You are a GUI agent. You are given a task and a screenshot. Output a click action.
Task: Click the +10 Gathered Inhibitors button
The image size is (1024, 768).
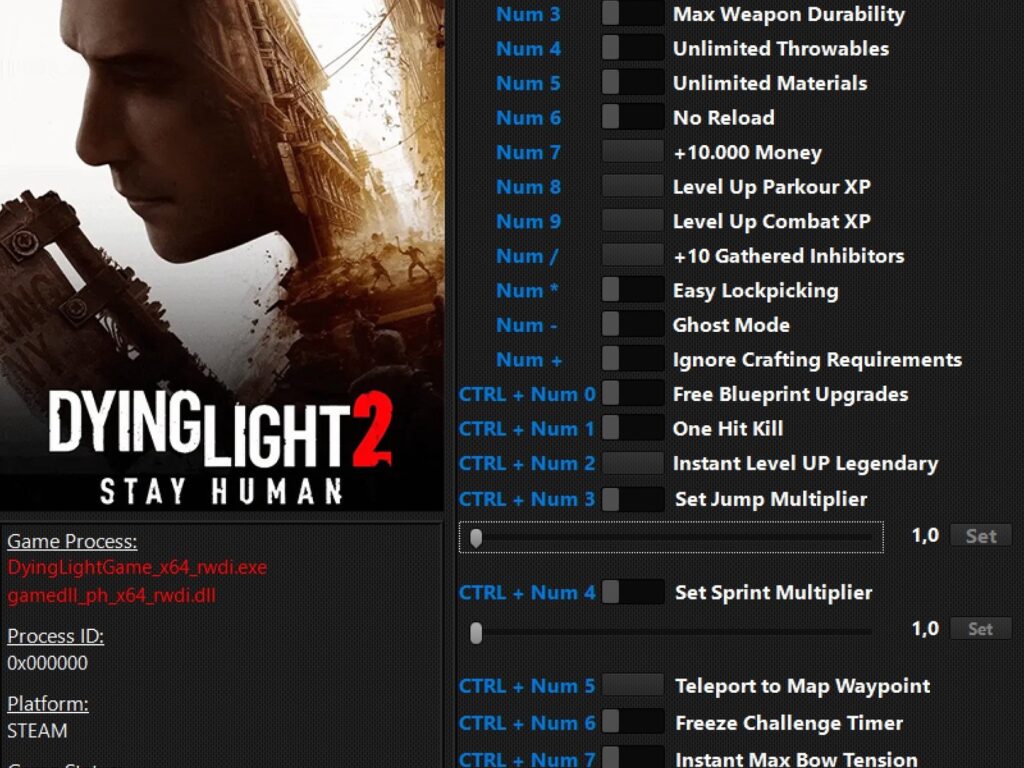coord(632,256)
